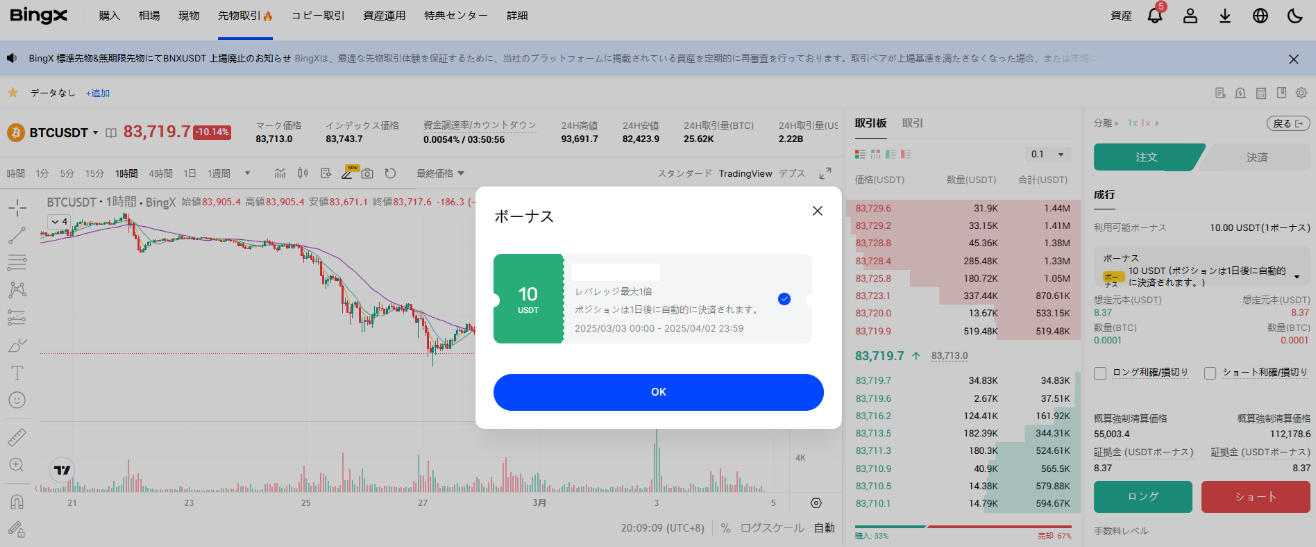The image size is (1316, 547).
Task: Open the spot menu item
Action: point(188,16)
